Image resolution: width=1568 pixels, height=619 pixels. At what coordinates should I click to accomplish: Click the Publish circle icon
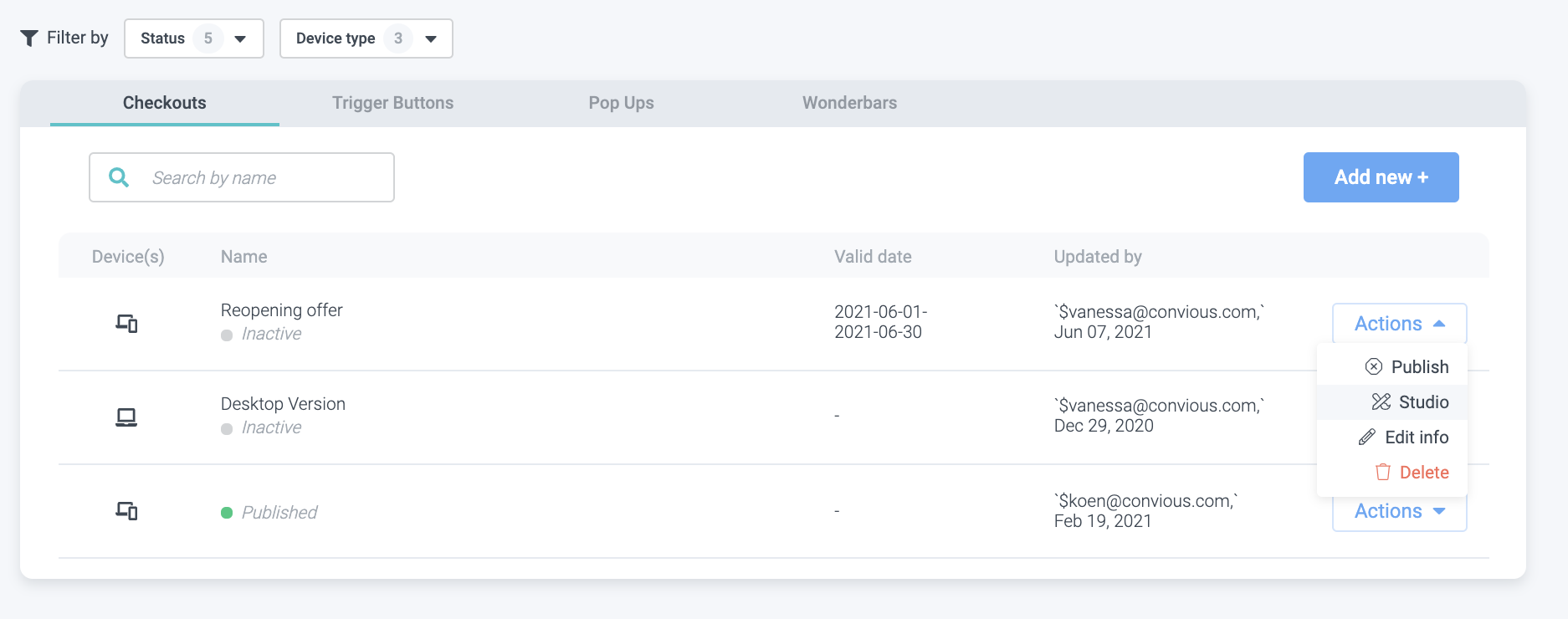click(1374, 367)
